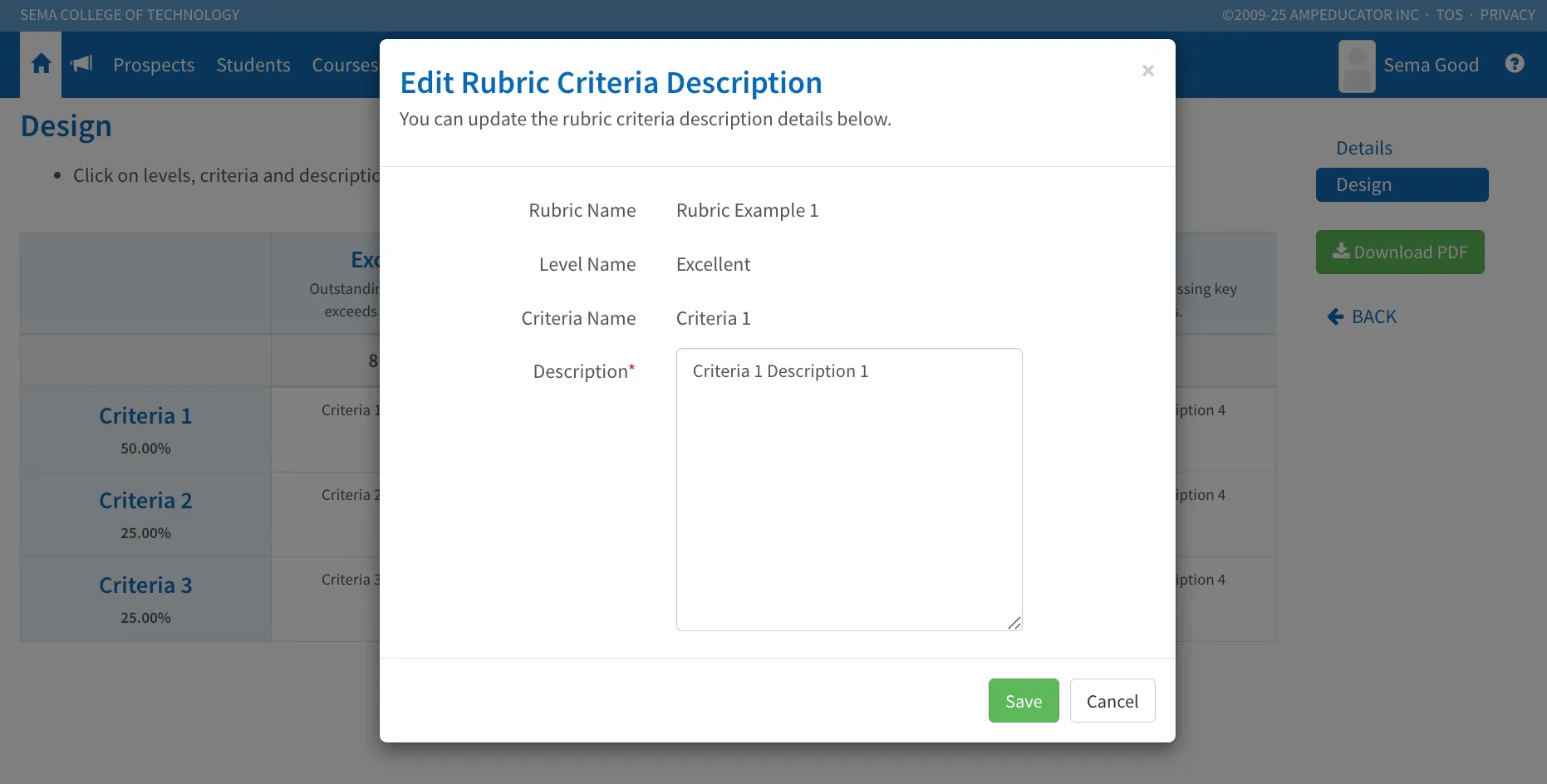
Task: Click the BACK arrow icon
Action: (1335, 316)
